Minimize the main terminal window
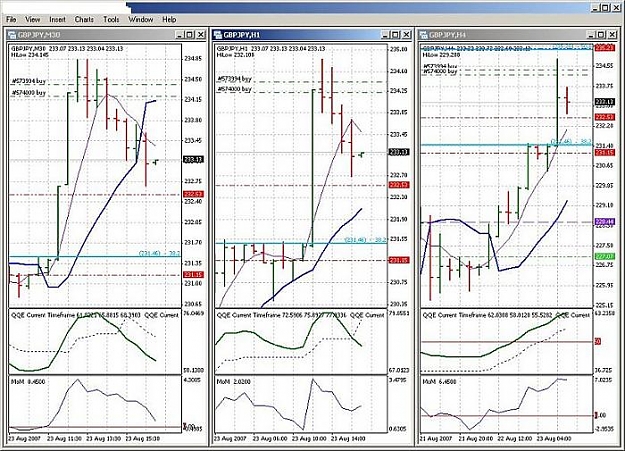The height and width of the screenshot is (451, 625). (594, 8)
